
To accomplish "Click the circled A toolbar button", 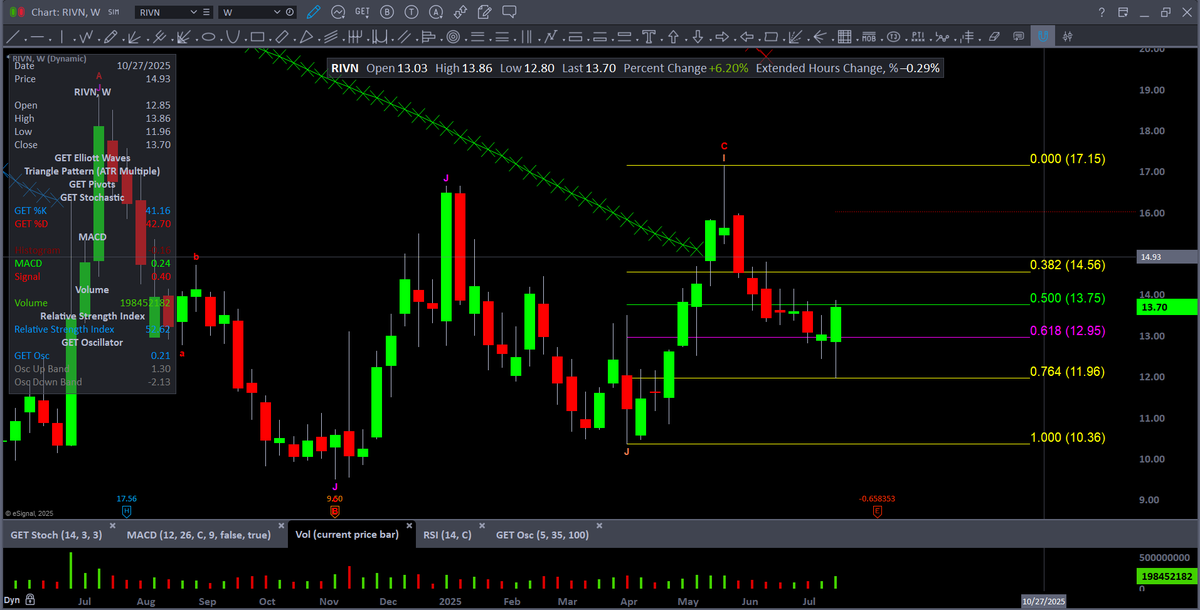I will (436, 12).
